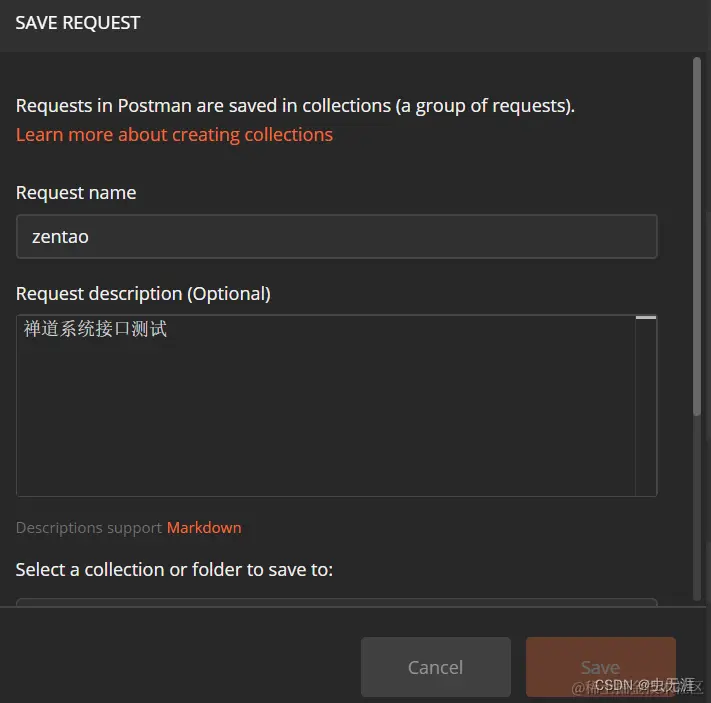The width and height of the screenshot is (711, 703).
Task: Click the scrollbar thumb in the description box
Action: point(646,317)
